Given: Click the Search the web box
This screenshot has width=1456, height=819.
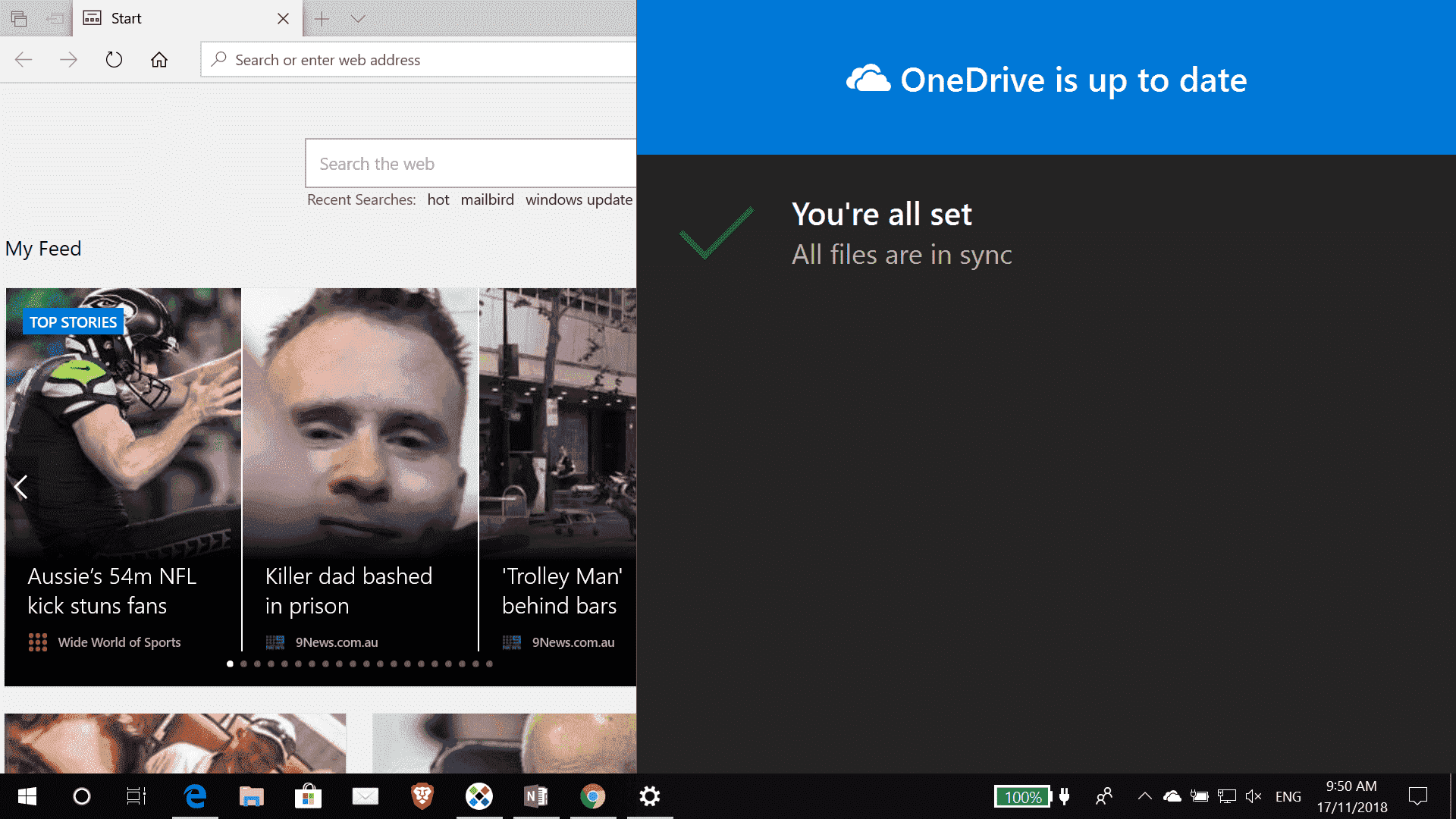Looking at the screenshot, I should (x=470, y=163).
